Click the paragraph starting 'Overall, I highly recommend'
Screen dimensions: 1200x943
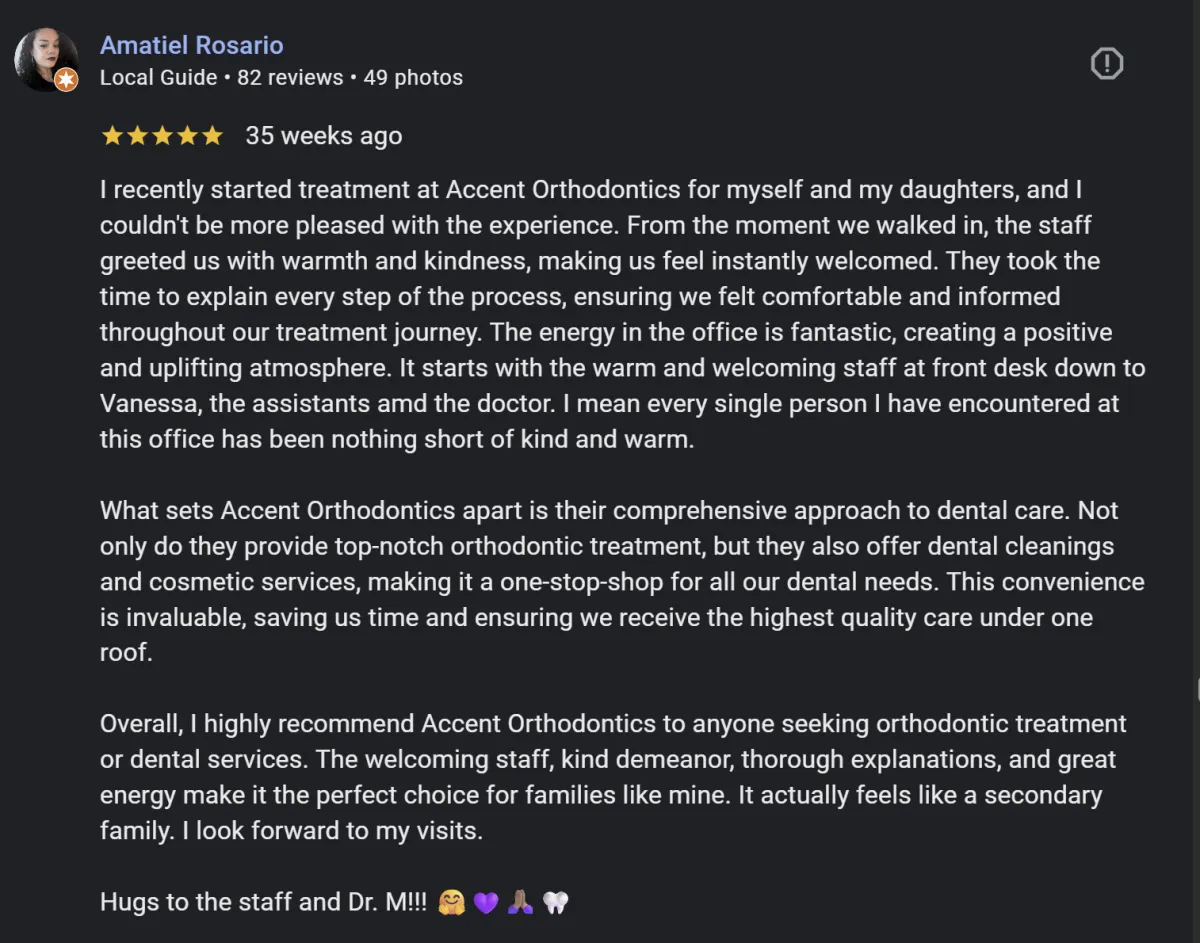(613, 777)
